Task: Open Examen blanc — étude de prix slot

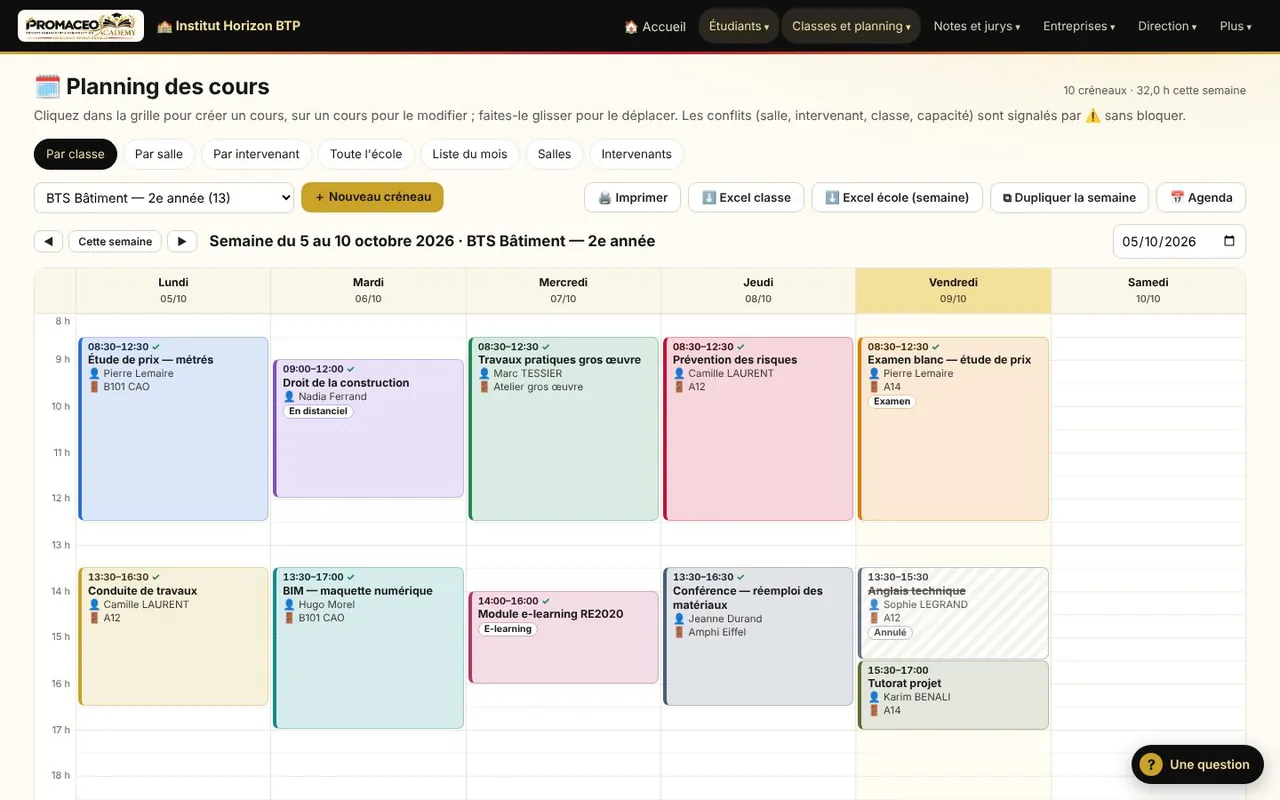Action: coord(953,429)
